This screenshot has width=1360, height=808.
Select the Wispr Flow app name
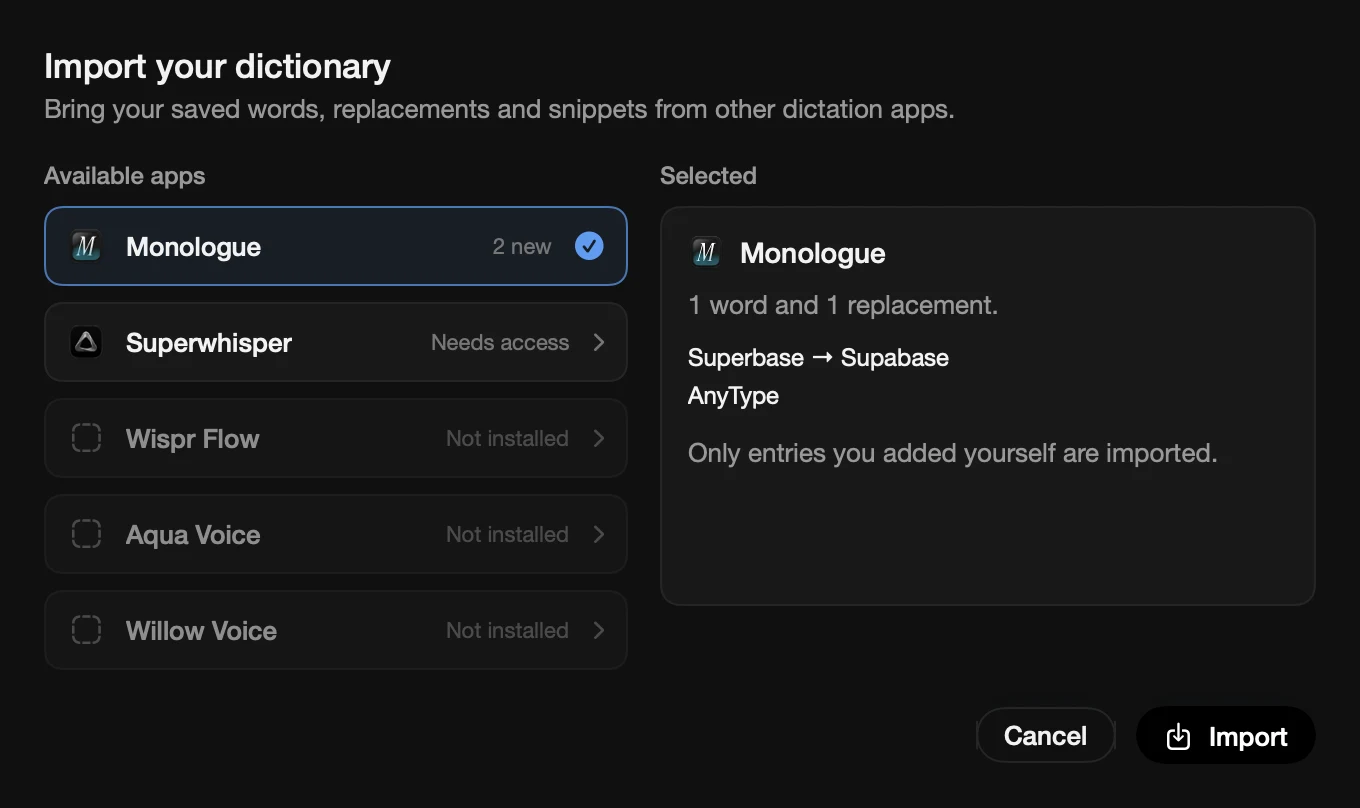coord(193,439)
